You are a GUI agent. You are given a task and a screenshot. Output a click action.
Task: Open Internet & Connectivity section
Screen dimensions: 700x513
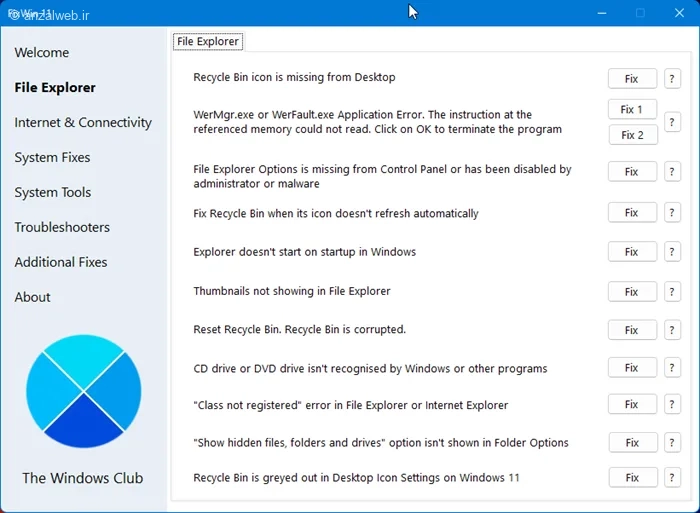click(83, 123)
